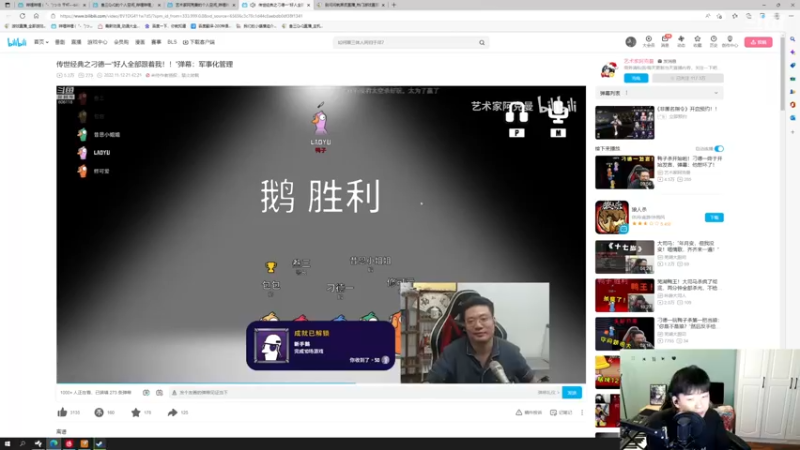Open the taskbar search icon
Screen dimensions: 800x450
pos(22,444)
